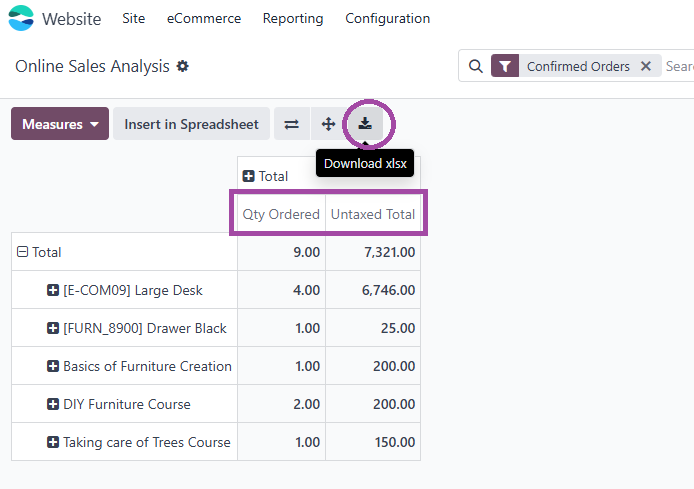Click the Expand all move icon

pos(328,124)
